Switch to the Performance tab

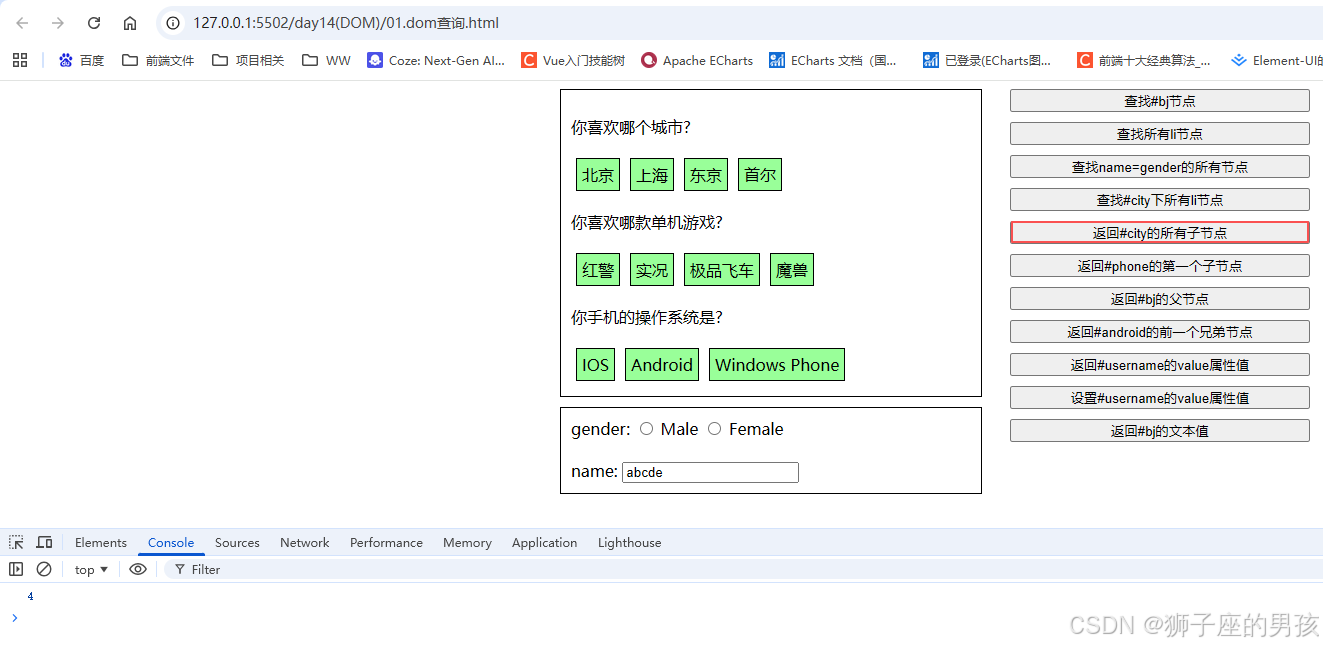click(x=386, y=542)
